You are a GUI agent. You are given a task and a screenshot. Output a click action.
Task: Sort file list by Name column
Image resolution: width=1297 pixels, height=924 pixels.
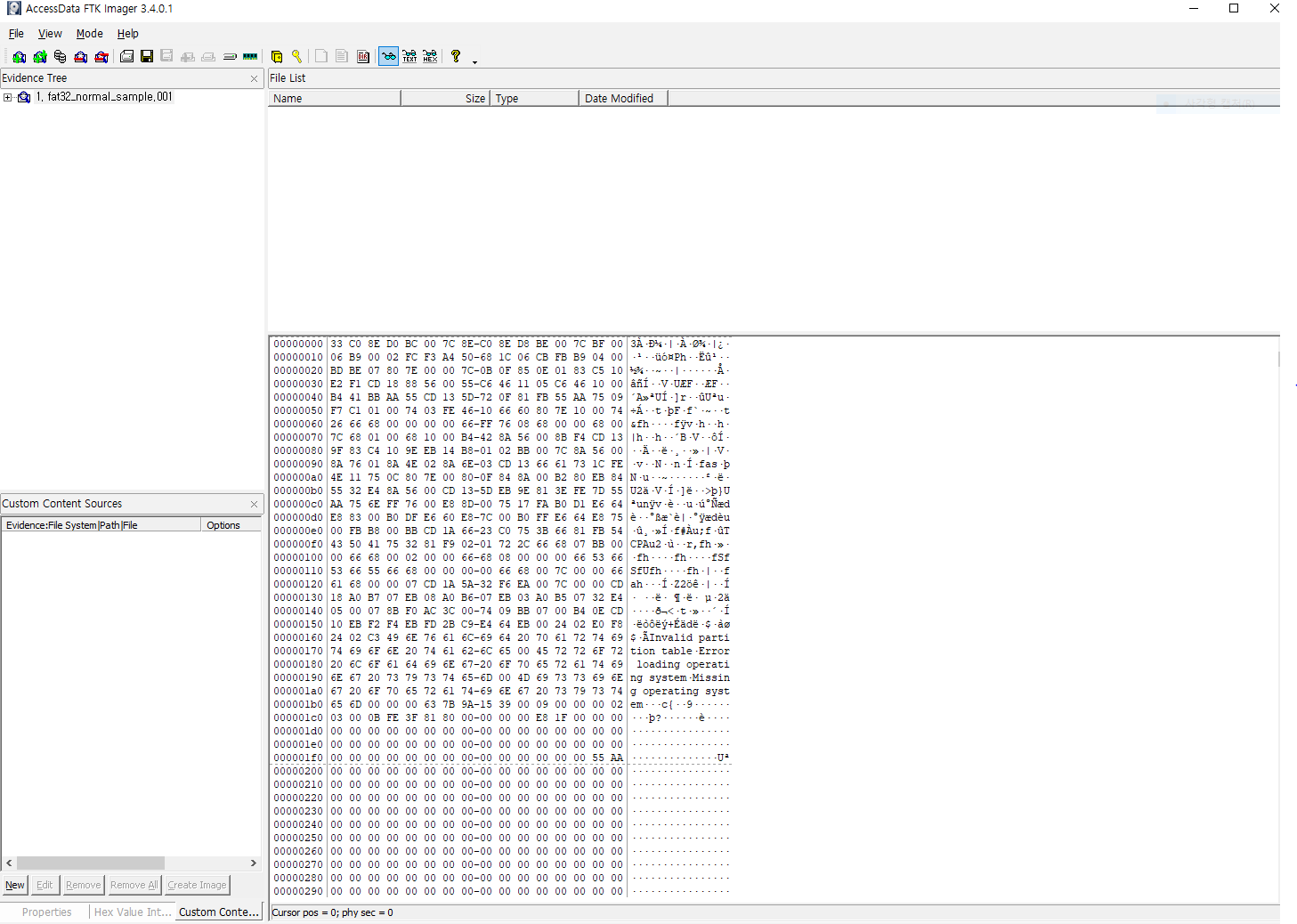click(x=334, y=99)
